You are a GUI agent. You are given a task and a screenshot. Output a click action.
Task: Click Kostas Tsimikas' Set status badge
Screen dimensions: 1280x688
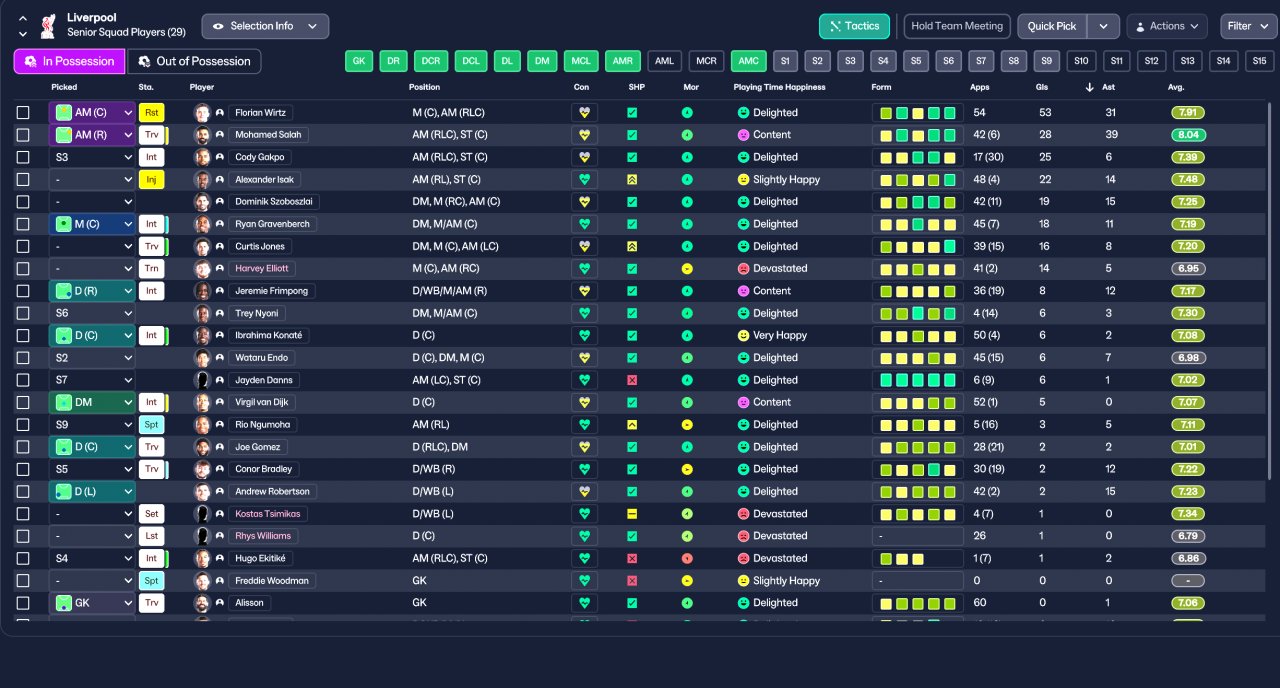(x=151, y=513)
